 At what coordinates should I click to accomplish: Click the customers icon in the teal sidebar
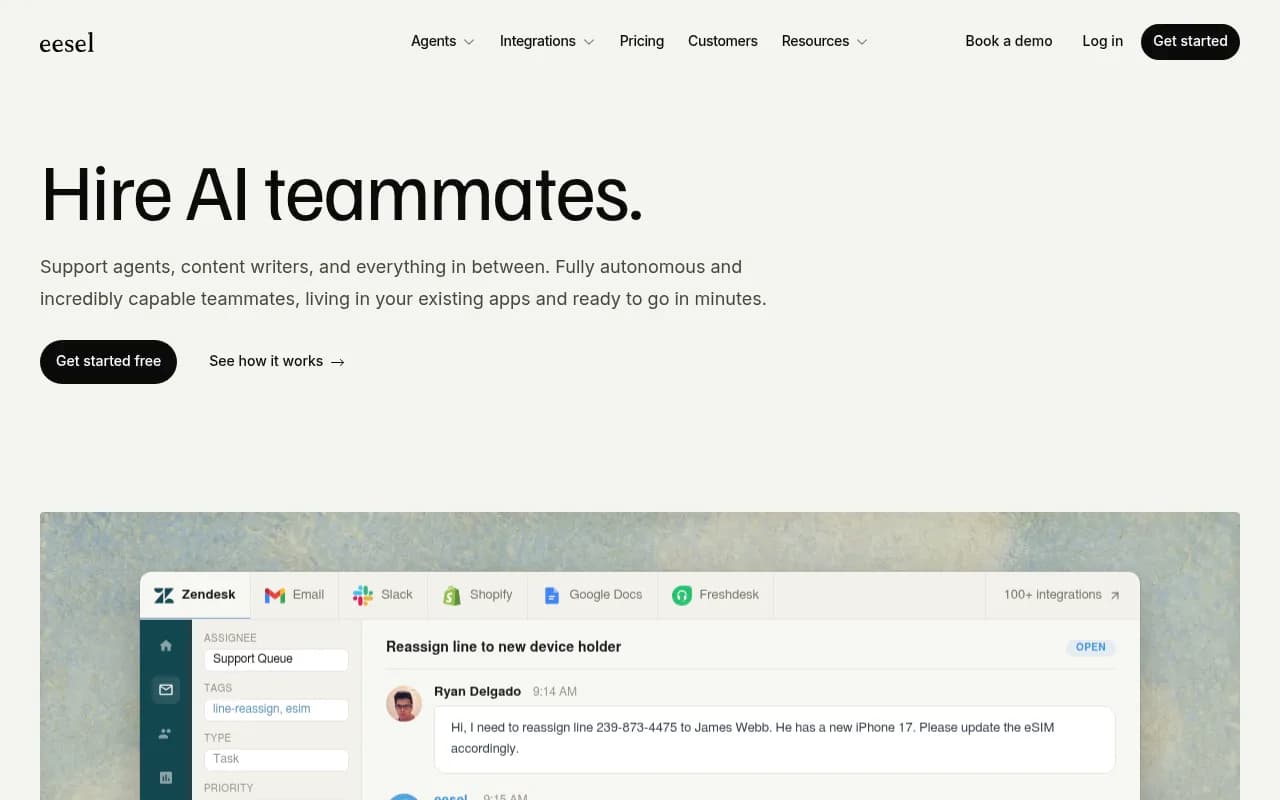pos(166,733)
